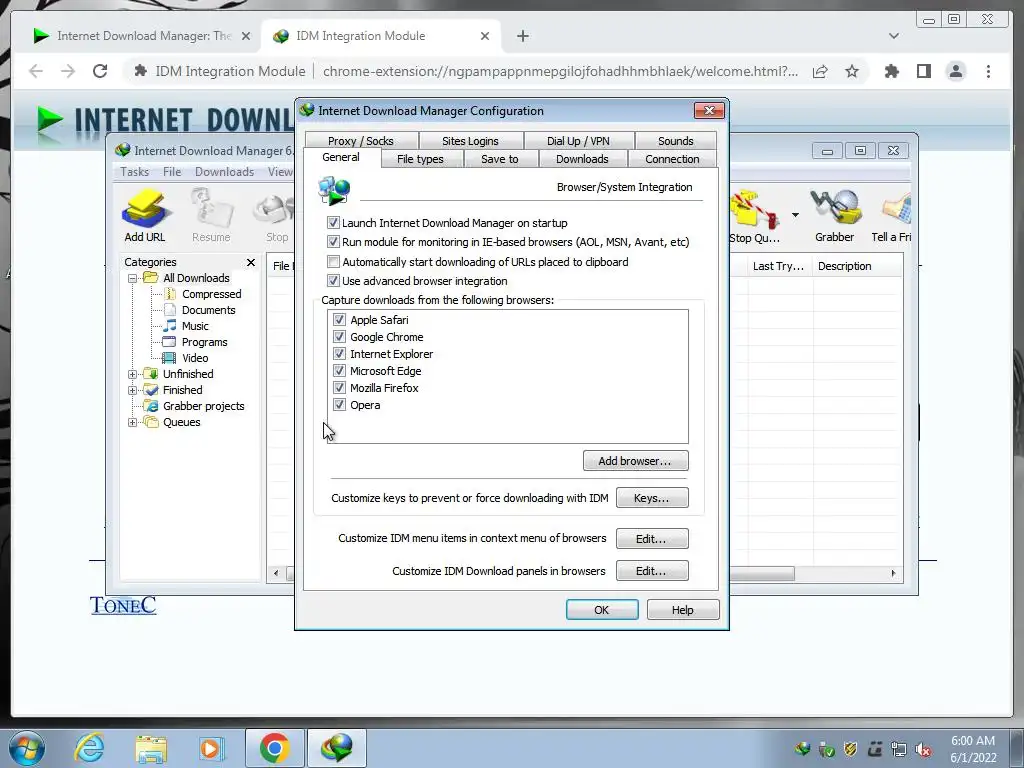This screenshot has height=768, width=1024.
Task: Switch to the File types tab
Action: (x=420, y=159)
